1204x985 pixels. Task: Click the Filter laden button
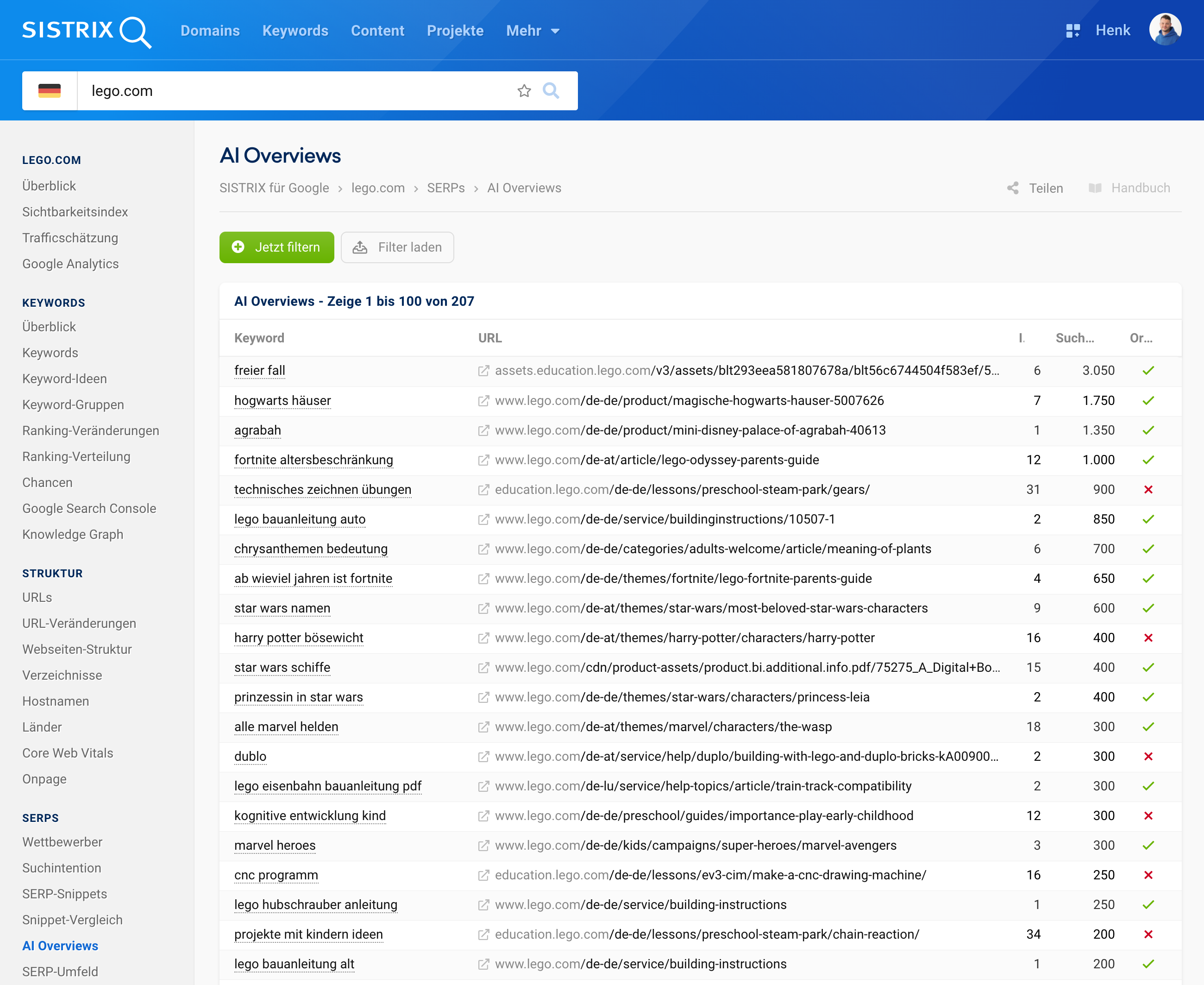click(397, 247)
